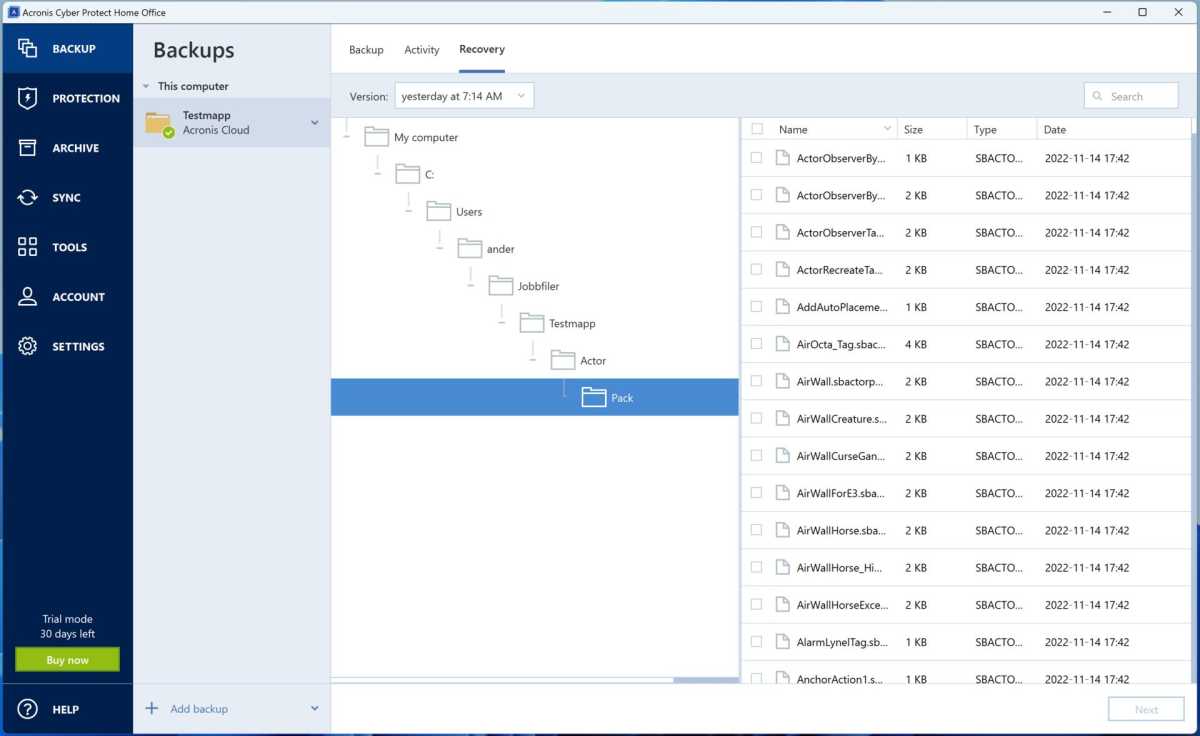The height and width of the screenshot is (736, 1200).
Task: Click the Archive shelf icon
Action: tap(27, 147)
